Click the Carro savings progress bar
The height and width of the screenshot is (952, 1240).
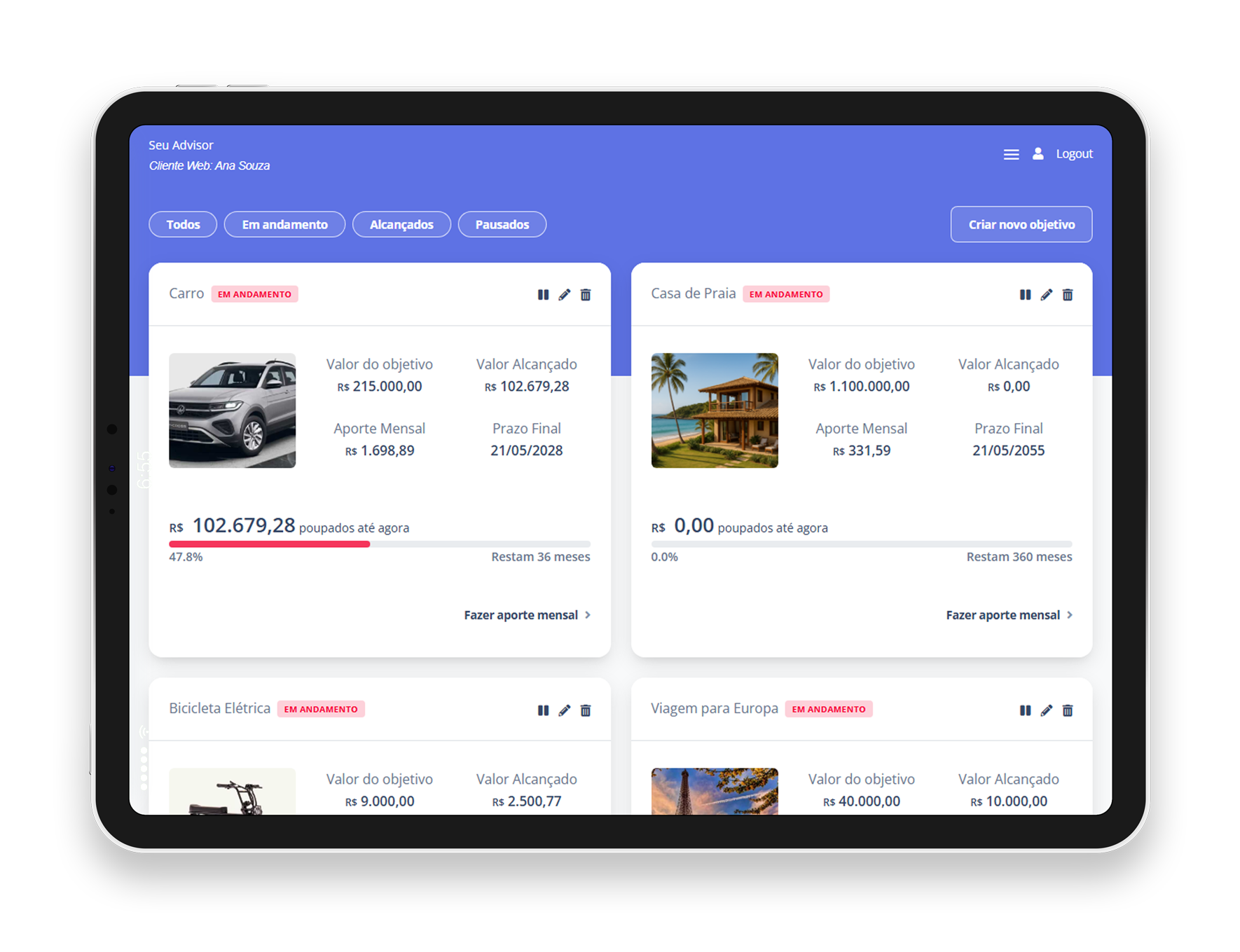pos(379,544)
